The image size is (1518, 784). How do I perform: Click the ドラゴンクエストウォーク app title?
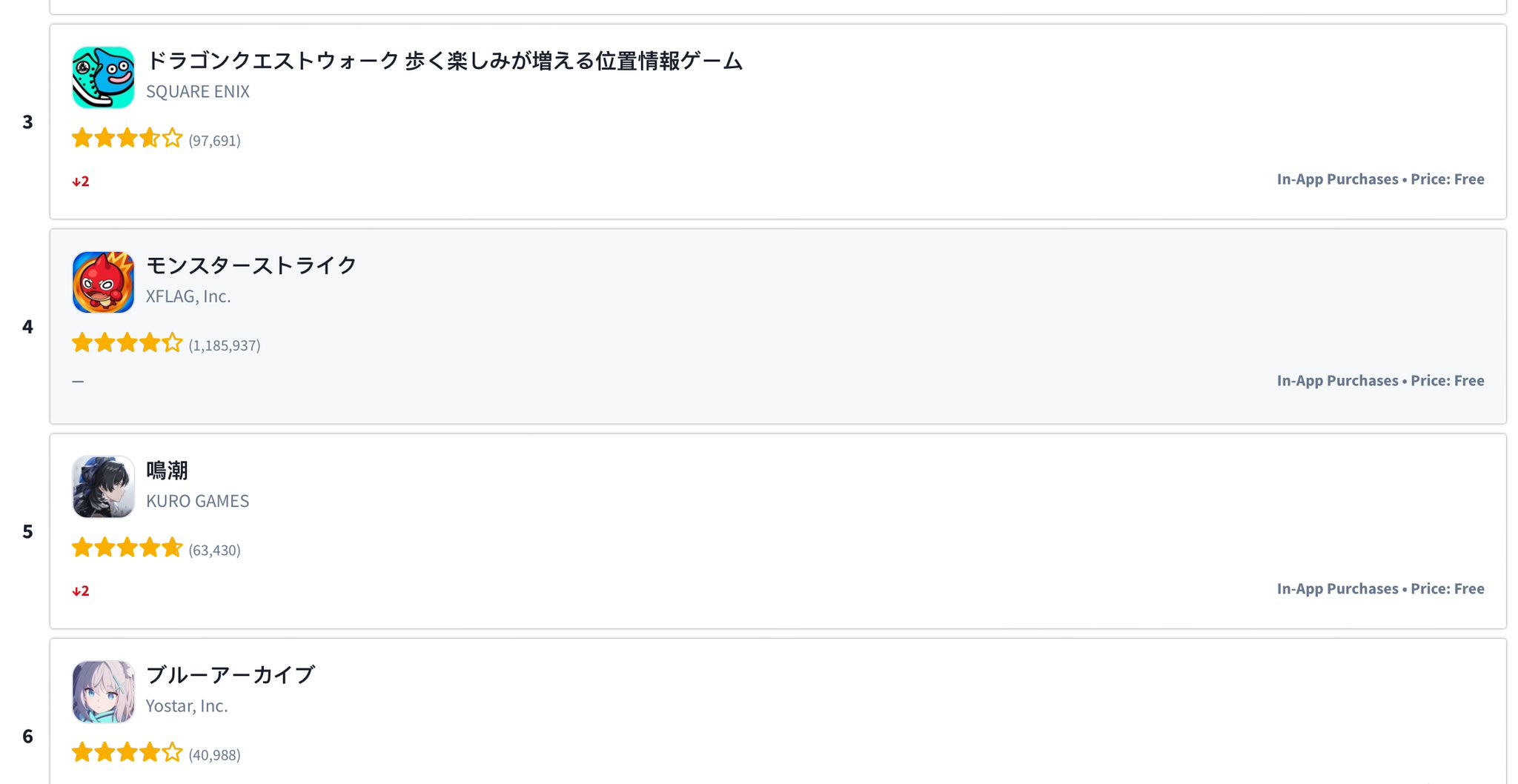[444, 61]
